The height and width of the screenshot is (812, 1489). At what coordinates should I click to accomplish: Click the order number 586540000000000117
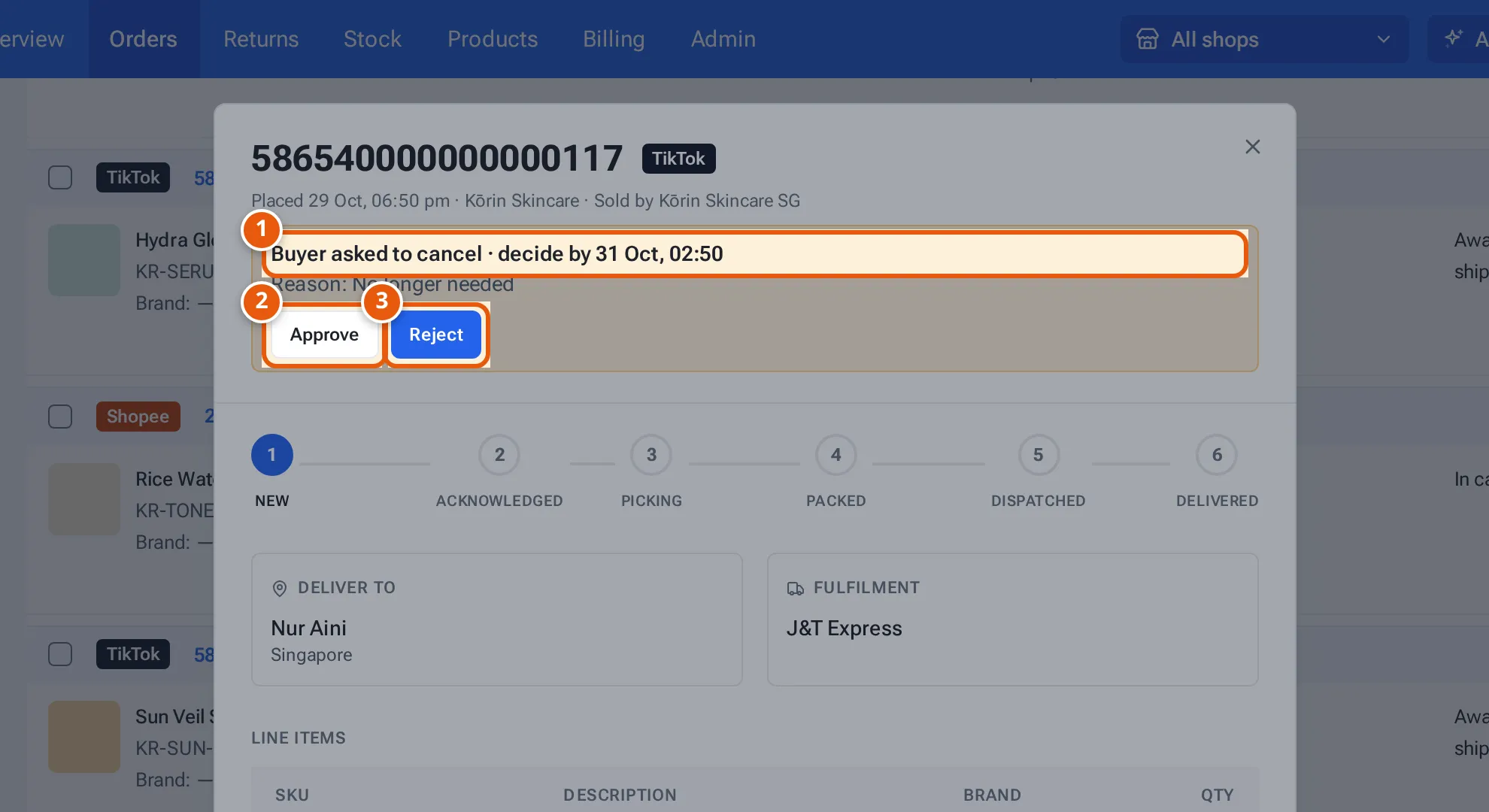pyautogui.click(x=437, y=159)
